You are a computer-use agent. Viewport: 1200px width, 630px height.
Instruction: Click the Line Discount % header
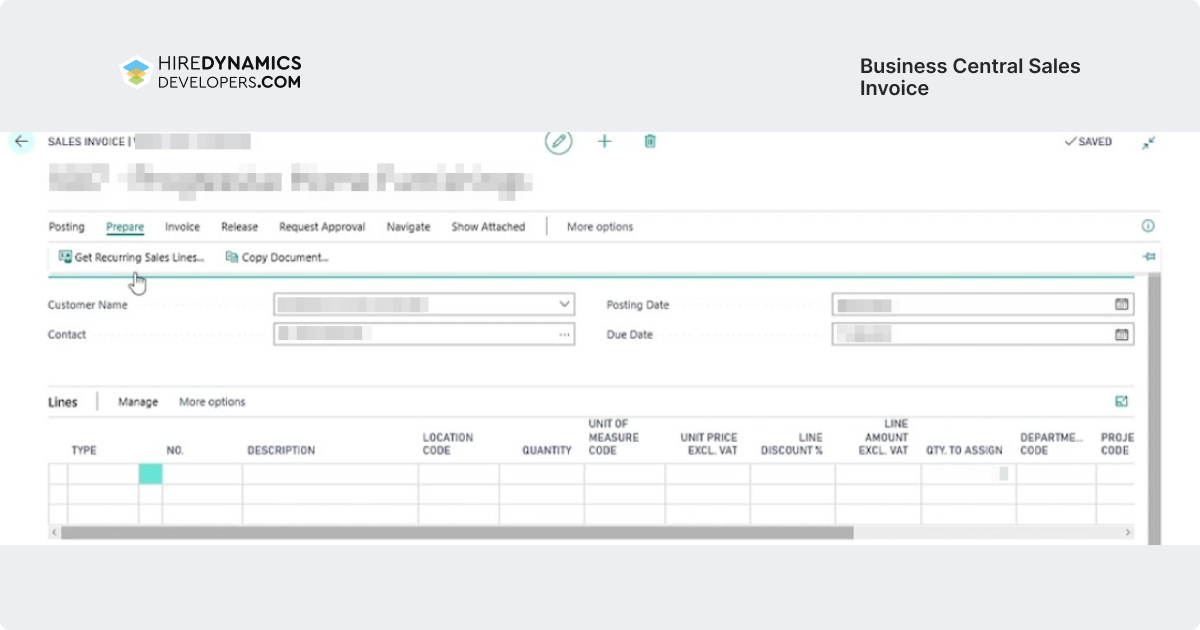791,444
